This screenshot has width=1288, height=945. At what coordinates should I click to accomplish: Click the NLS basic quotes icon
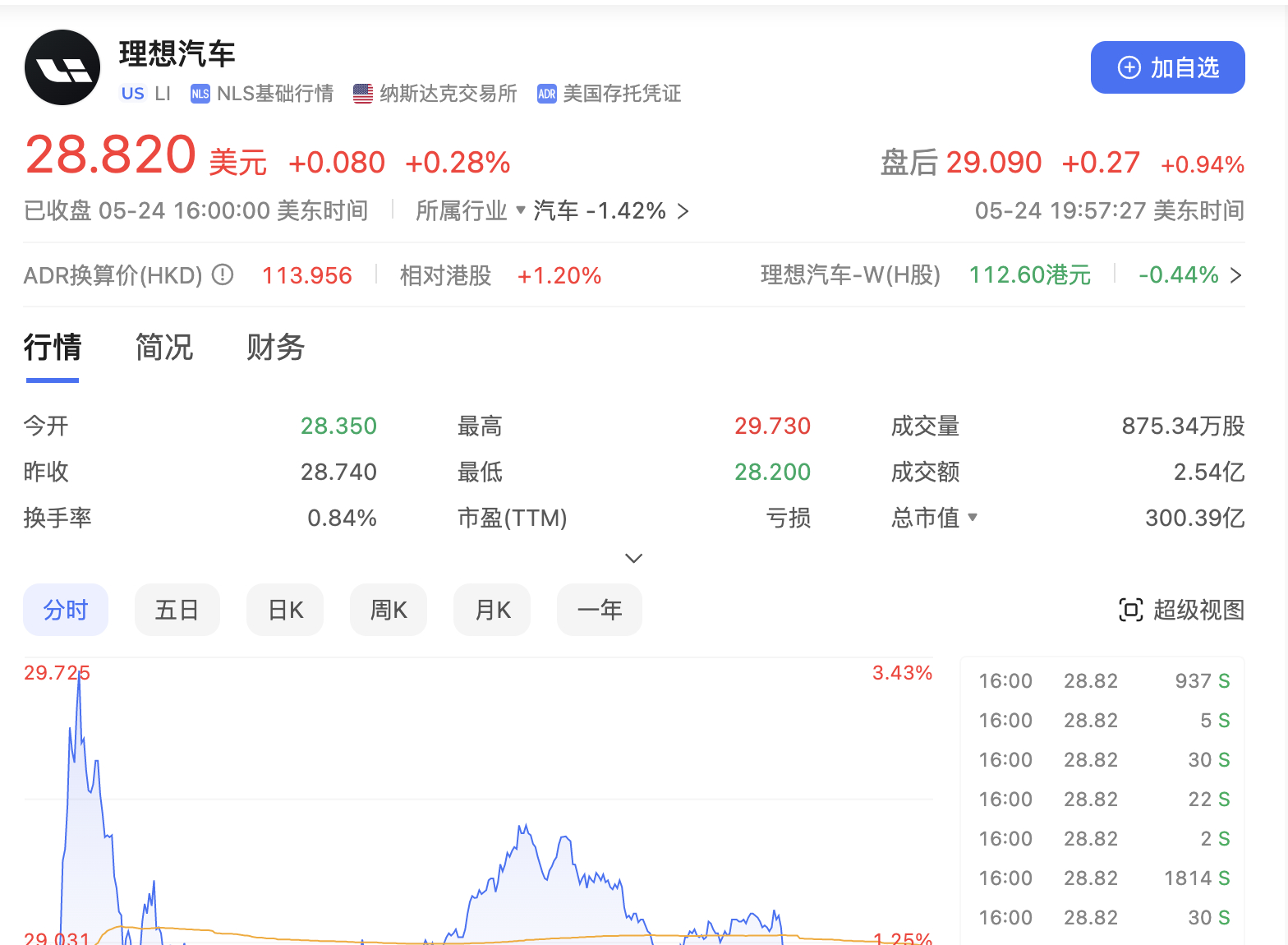point(200,94)
